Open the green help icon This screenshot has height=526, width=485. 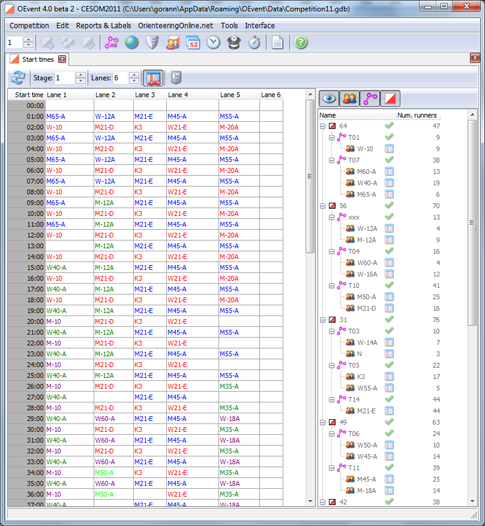[x=301, y=43]
